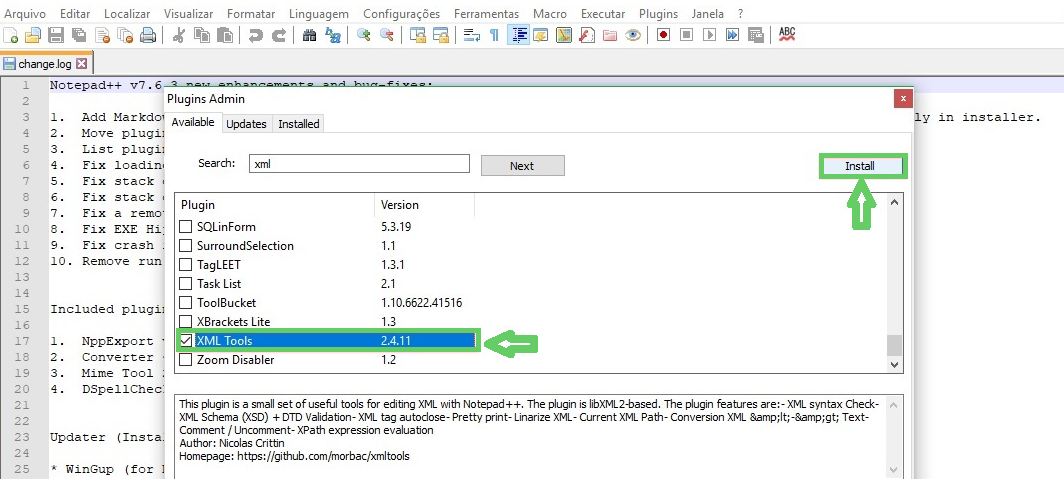This screenshot has width=1064, height=479.
Task: Open Find using the binoculars icon
Action: 309,35
